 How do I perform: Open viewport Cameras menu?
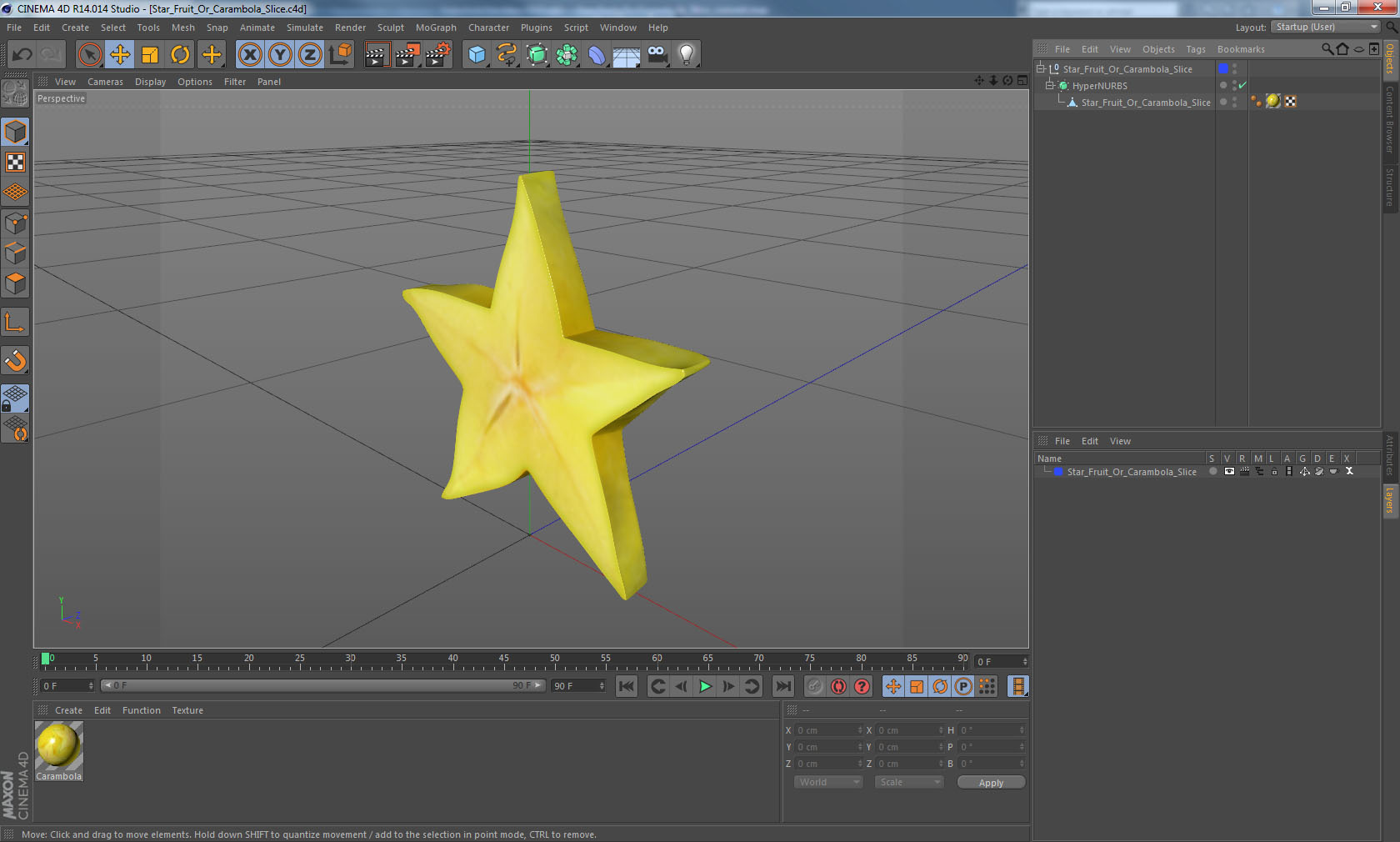[105, 82]
